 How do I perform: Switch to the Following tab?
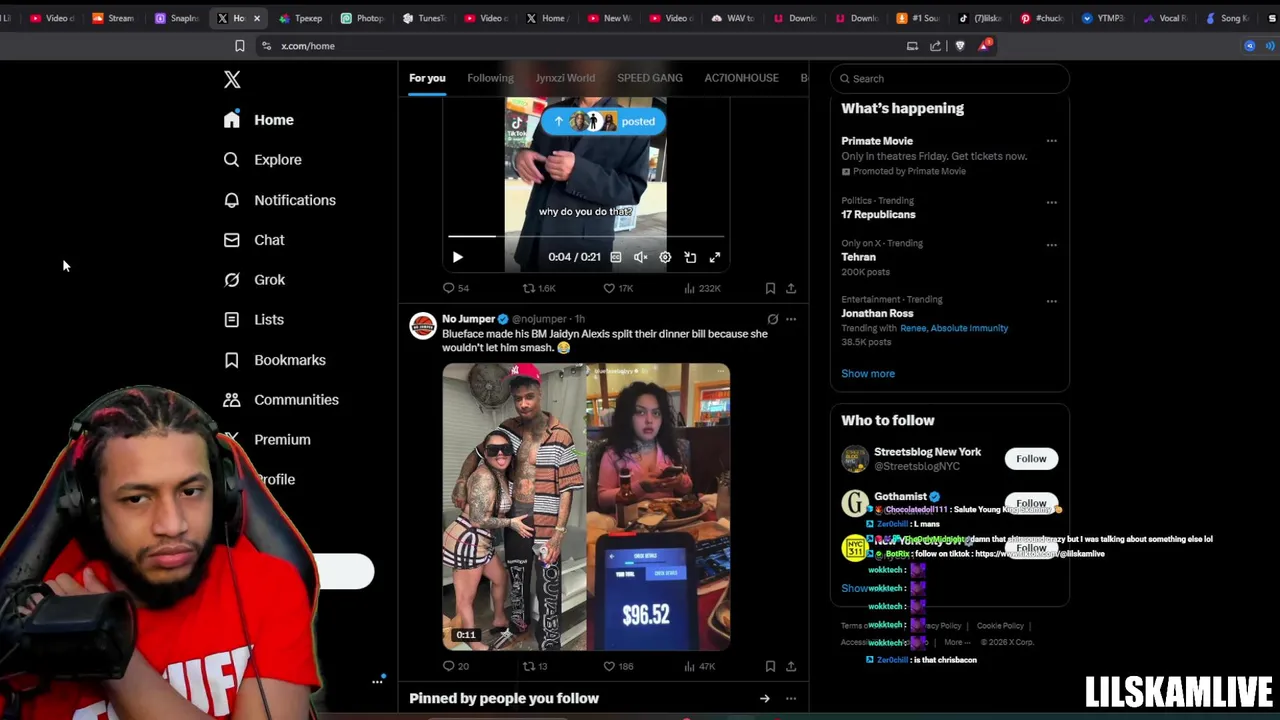(x=490, y=78)
